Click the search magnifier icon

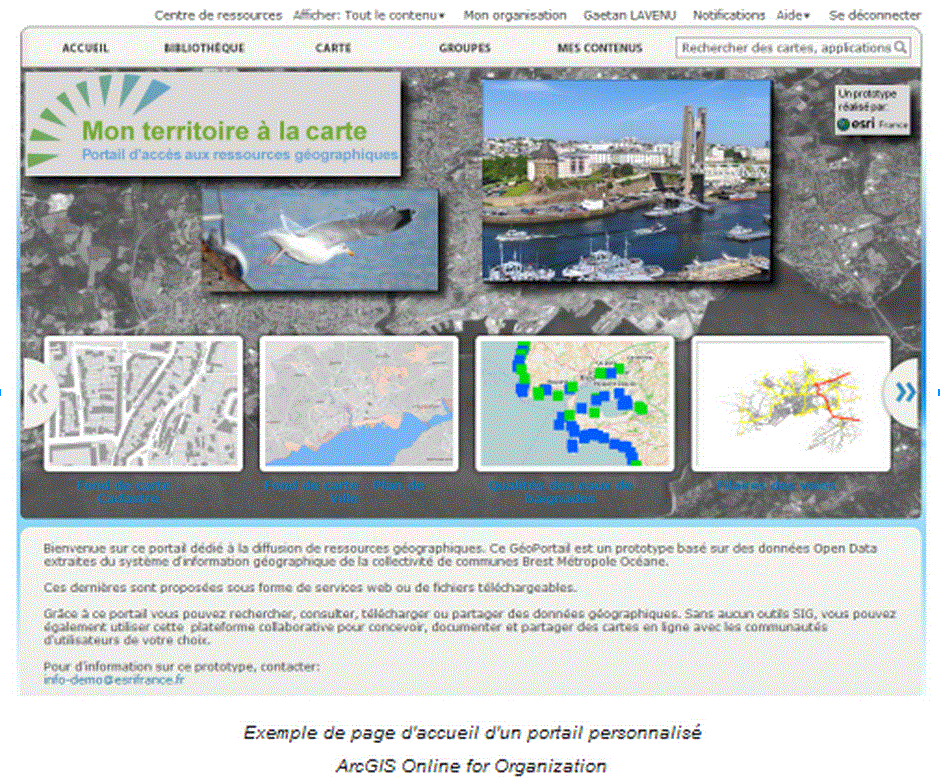(x=900, y=48)
